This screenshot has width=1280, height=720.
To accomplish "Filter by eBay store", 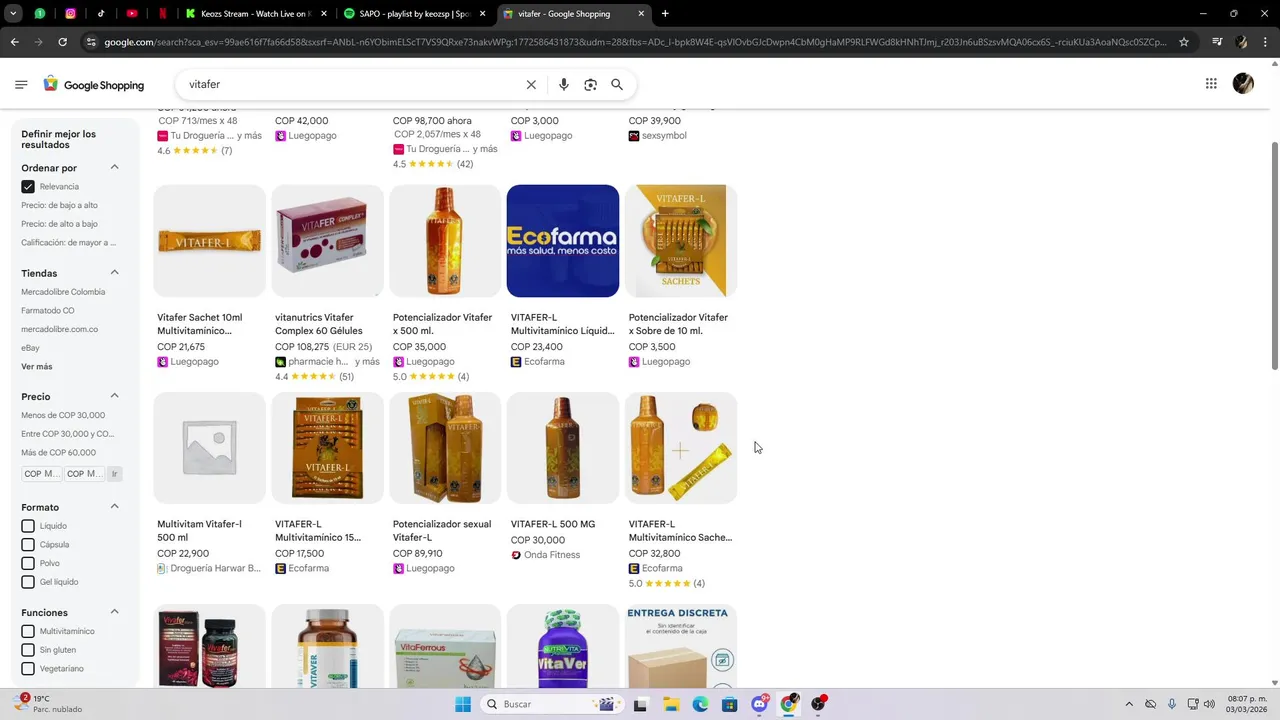I will (x=30, y=348).
